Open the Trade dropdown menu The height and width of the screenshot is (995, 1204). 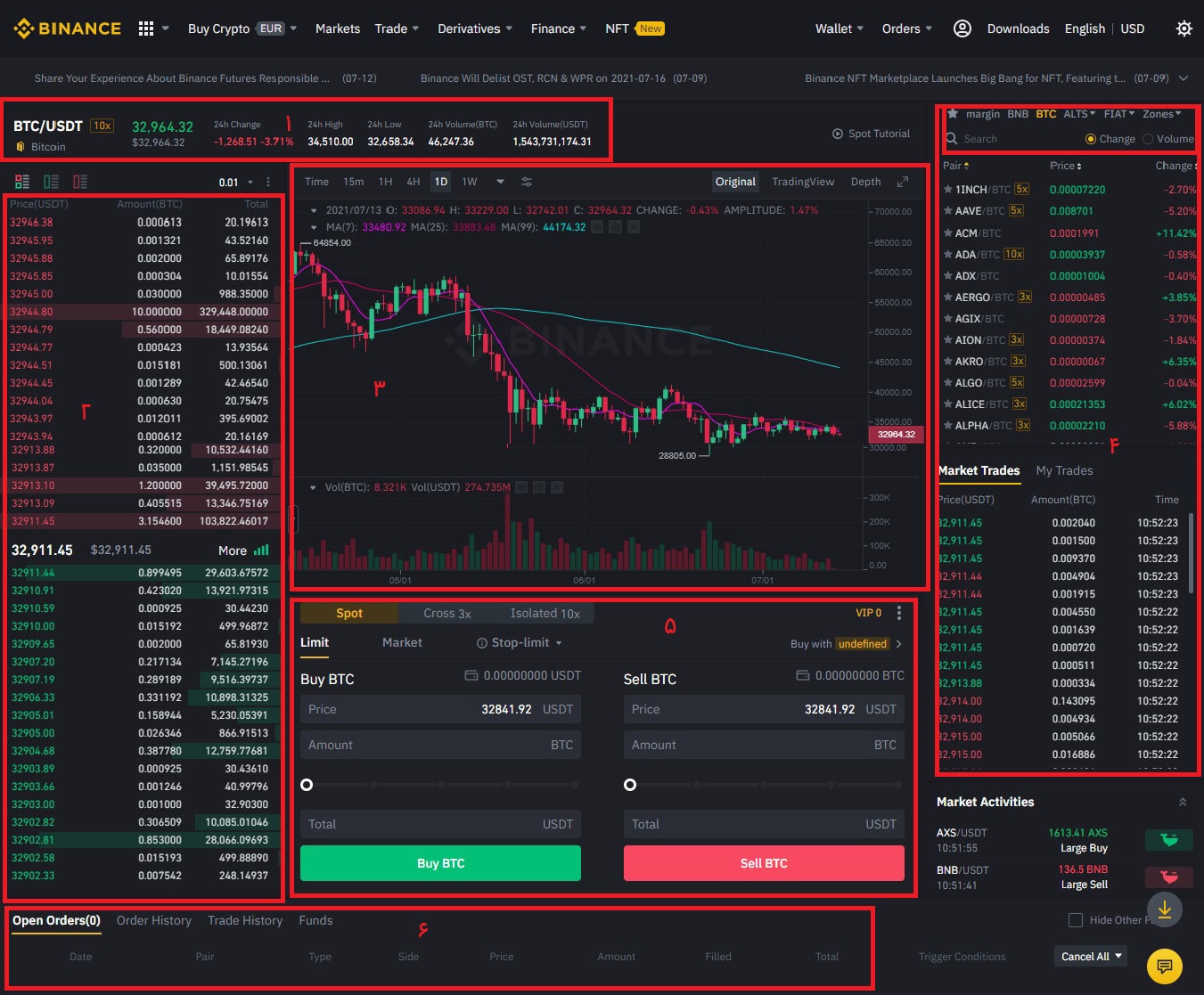pos(397,29)
